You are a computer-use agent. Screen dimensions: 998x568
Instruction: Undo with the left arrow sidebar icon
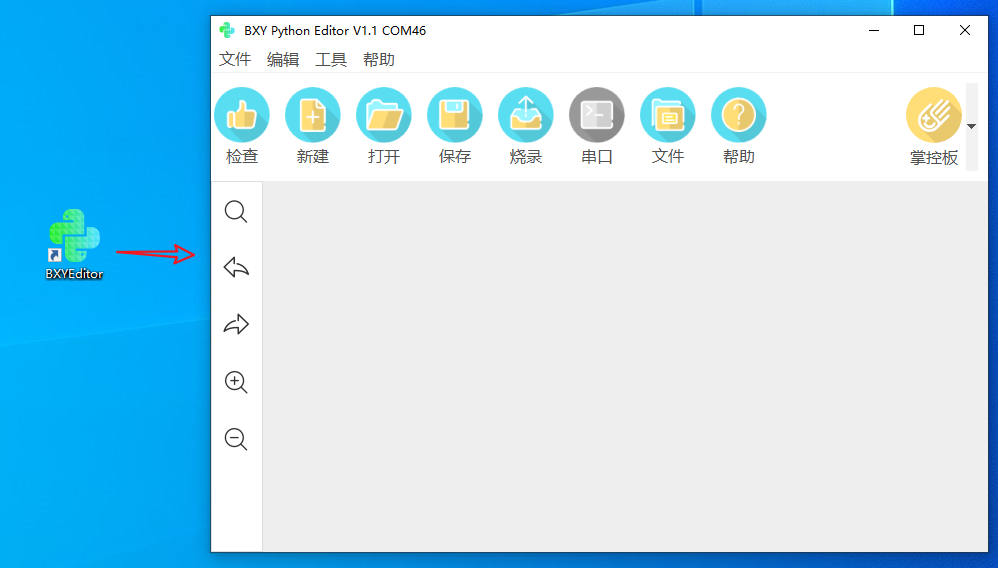tap(236, 267)
